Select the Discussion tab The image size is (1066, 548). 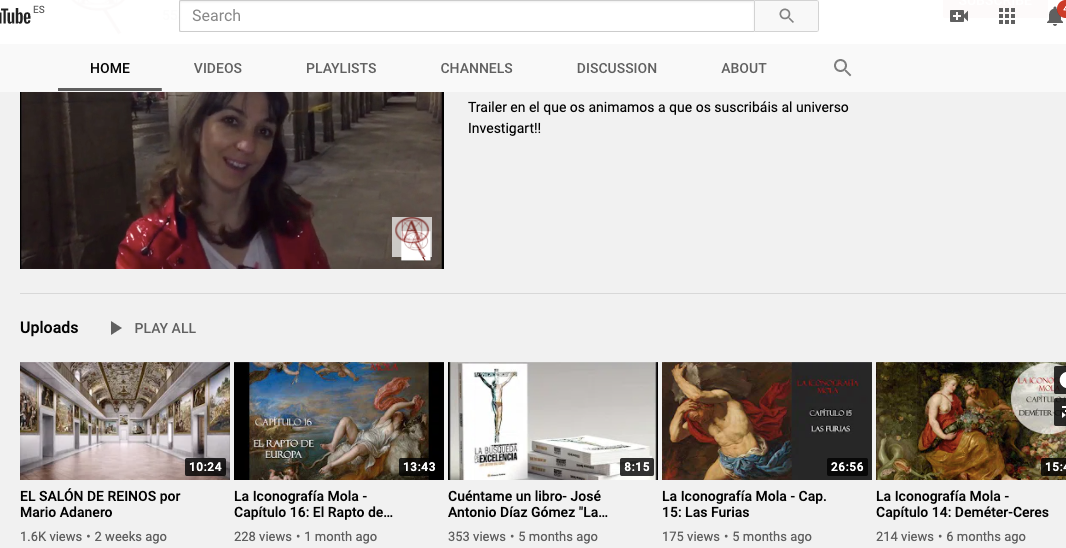pyautogui.click(x=617, y=68)
